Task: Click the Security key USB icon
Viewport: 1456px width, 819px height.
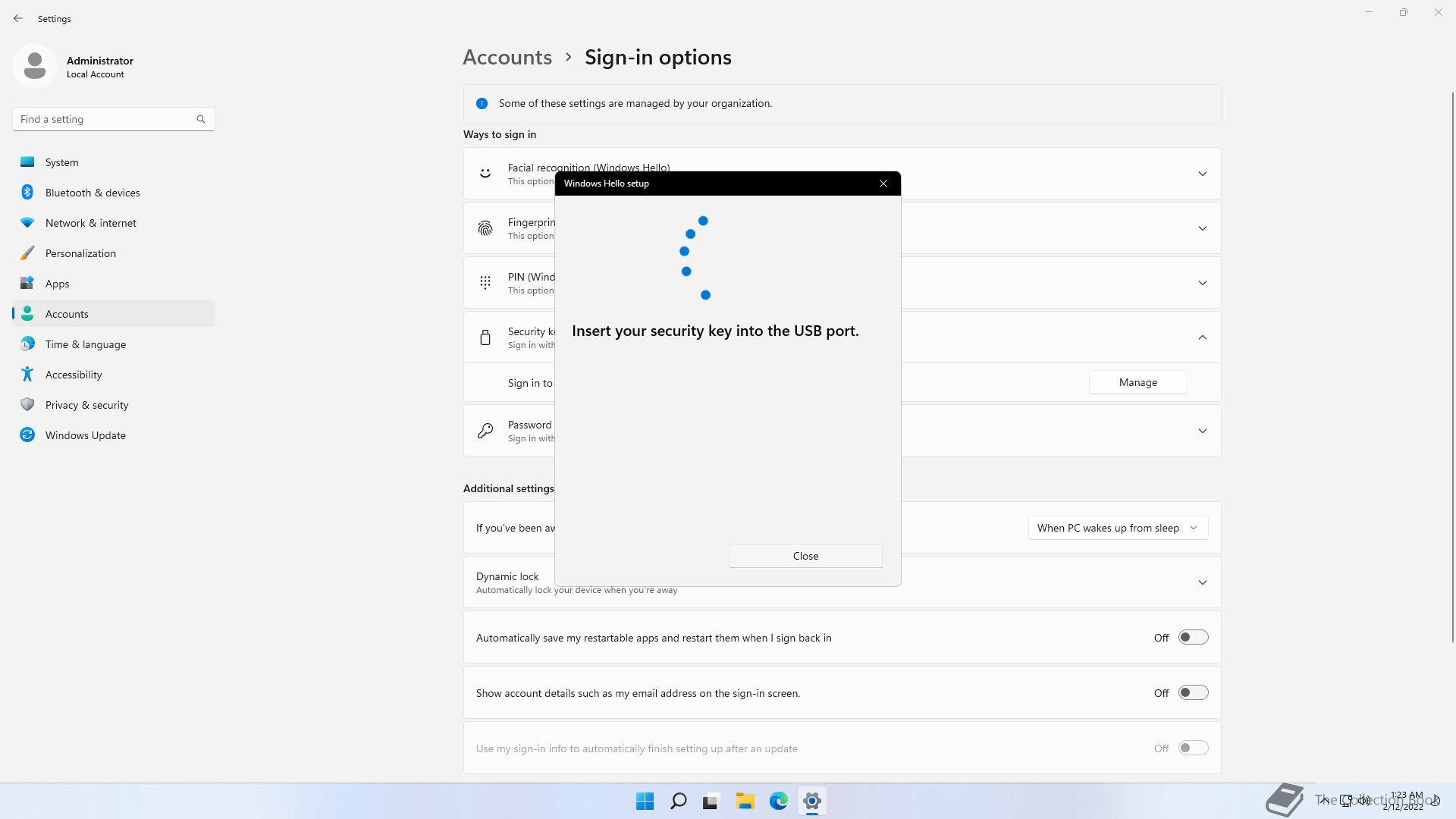Action: tap(485, 337)
